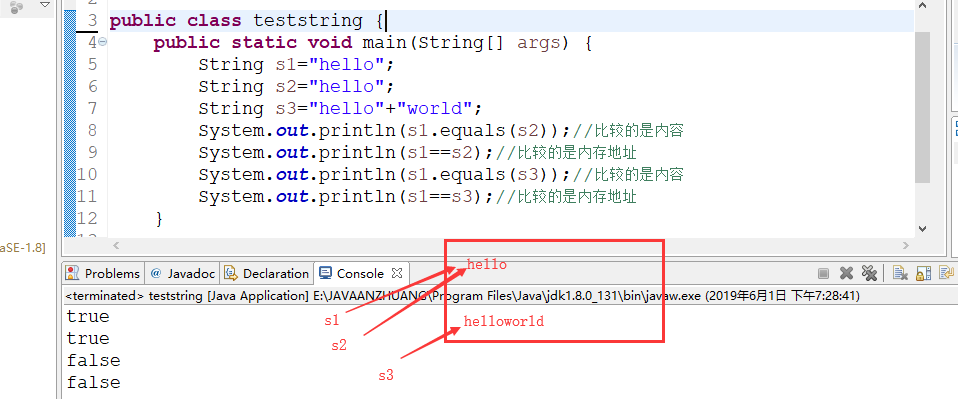Click the focus task icon in left panel
The image size is (958, 399).
[x=17, y=7]
